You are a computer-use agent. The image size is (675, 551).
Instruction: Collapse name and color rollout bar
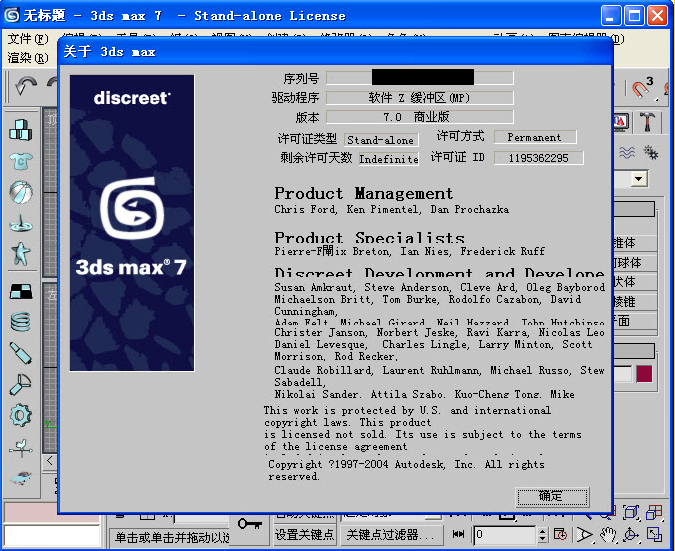pyautogui.click(x=634, y=351)
